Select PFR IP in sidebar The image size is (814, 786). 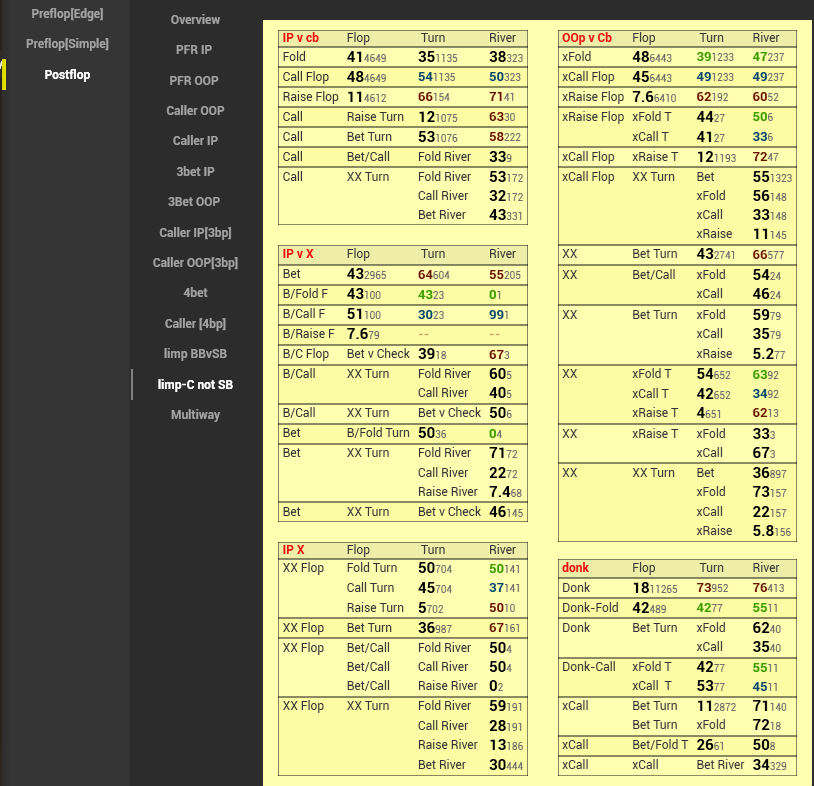click(x=195, y=50)
